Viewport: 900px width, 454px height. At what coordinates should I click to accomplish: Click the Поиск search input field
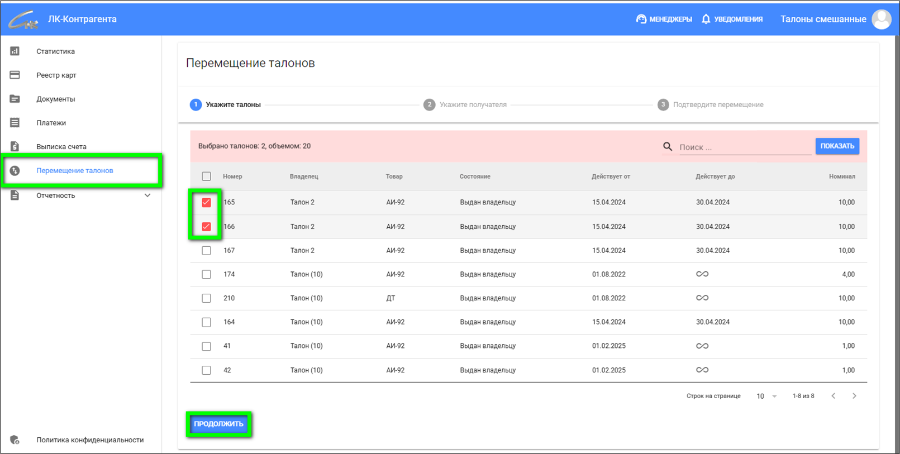pos(744,147)
